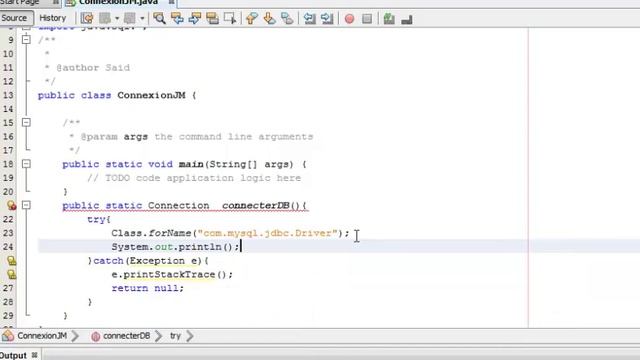This screenshot has width=640, height=360.
Task: Click Shift Line Left icon
Action: point(309,18)
